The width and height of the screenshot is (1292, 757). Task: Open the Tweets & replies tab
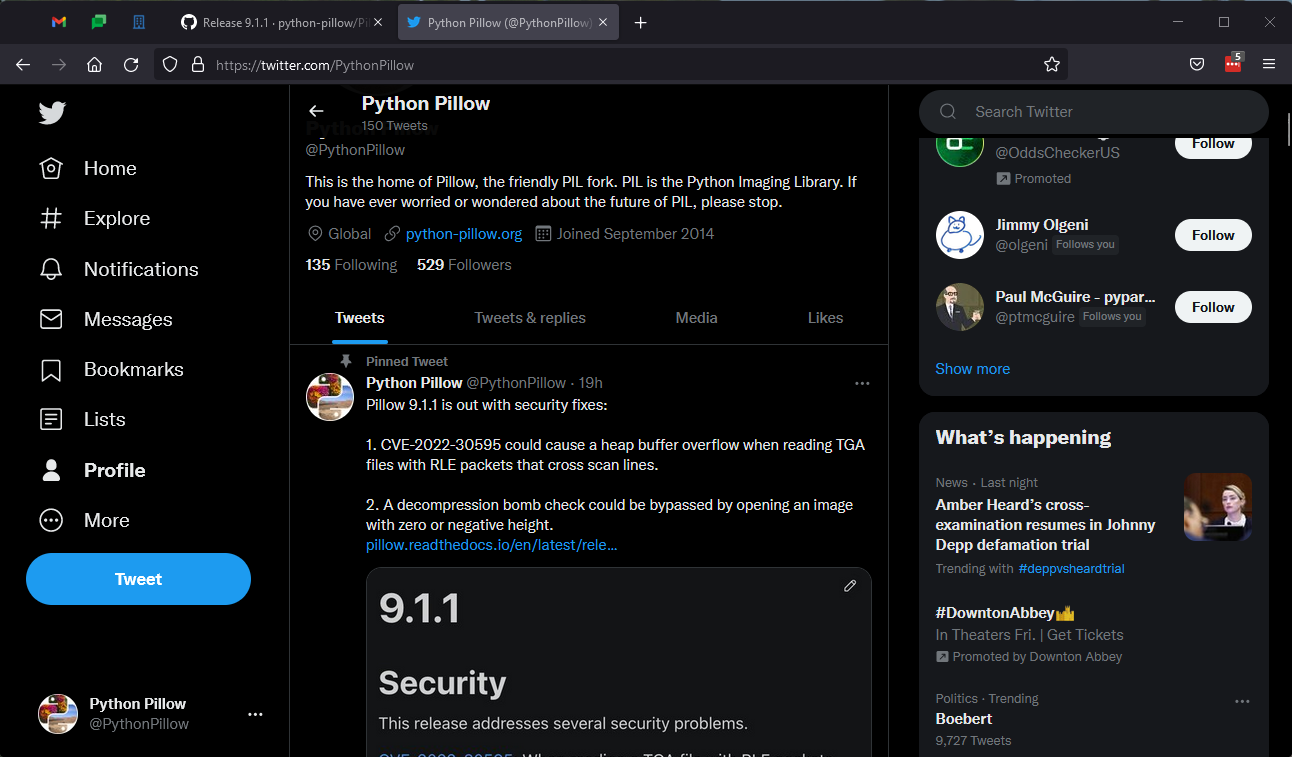[530, 317]
